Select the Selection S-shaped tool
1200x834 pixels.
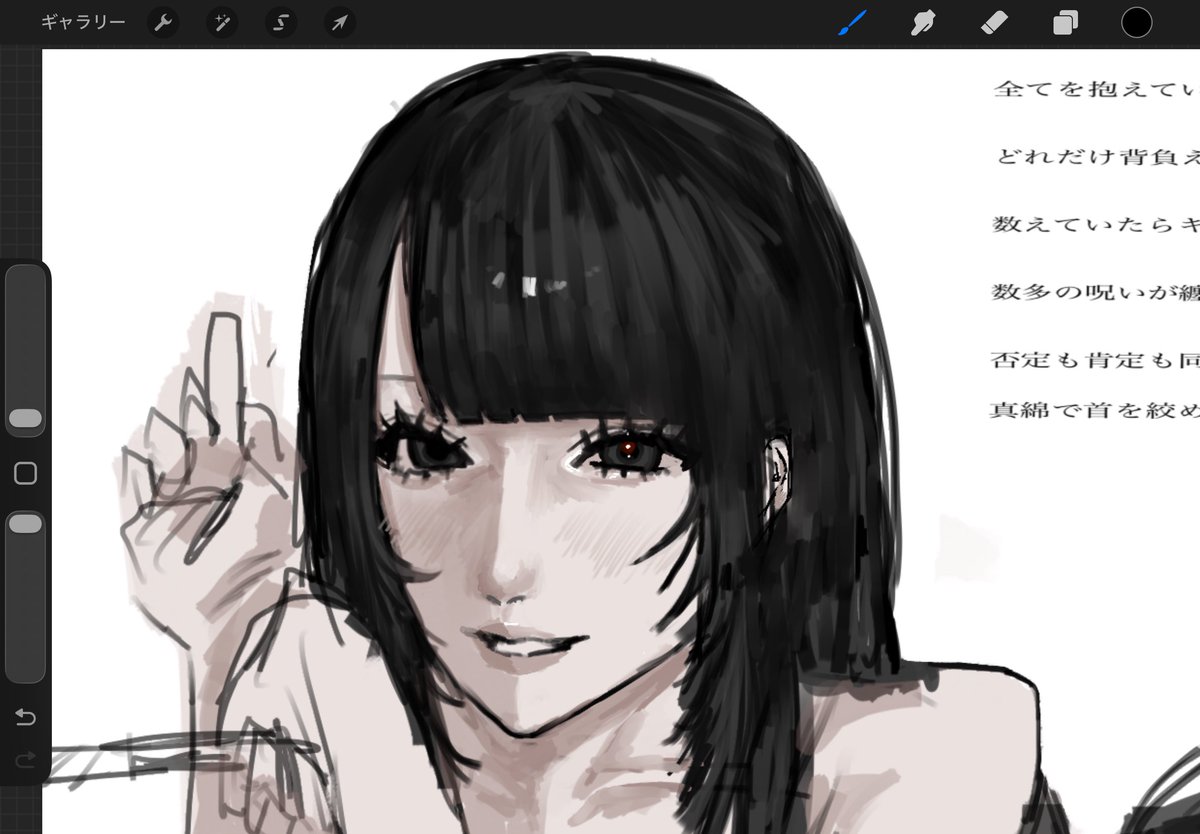coord(281,22)
